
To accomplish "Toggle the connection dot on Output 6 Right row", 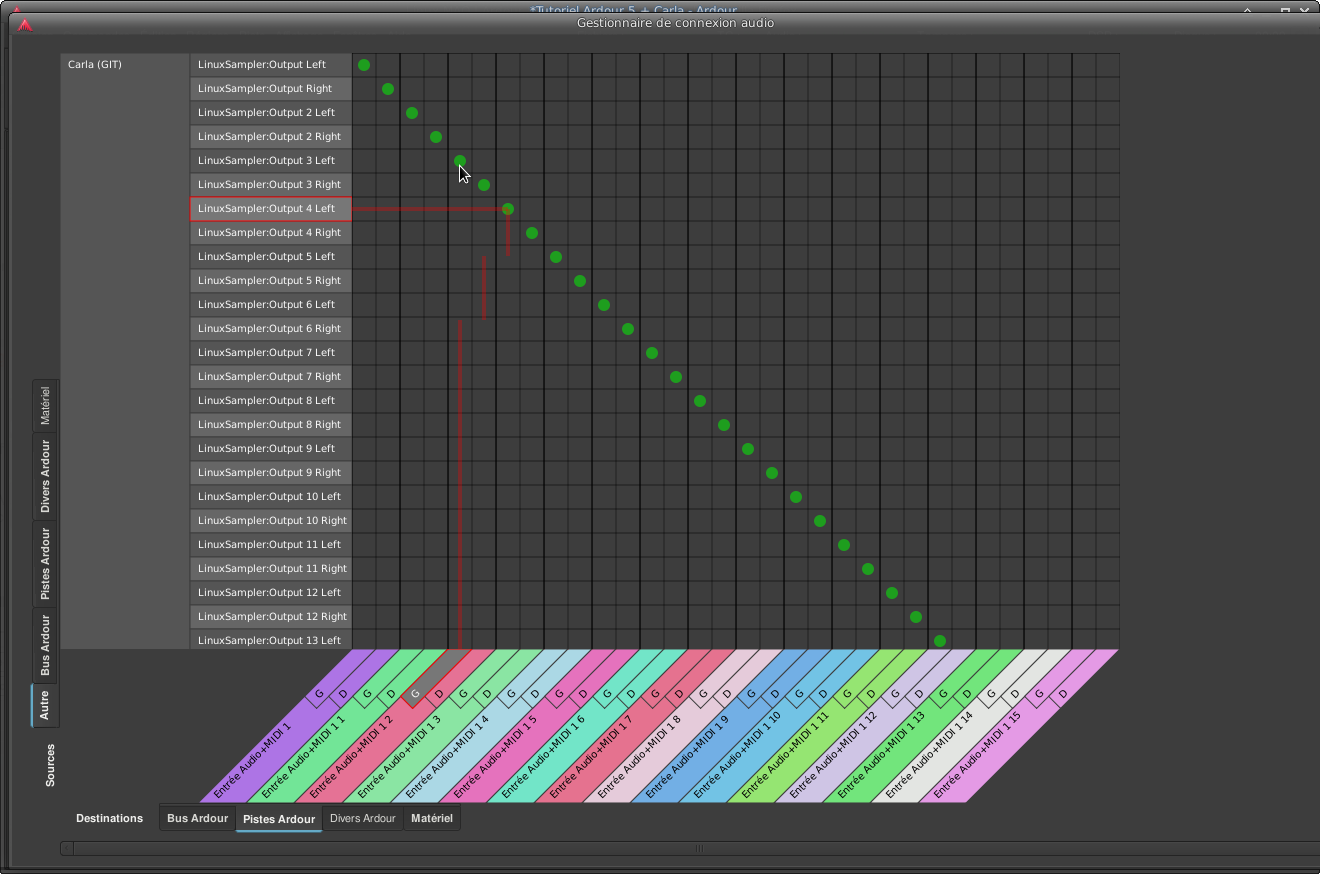I will coord(628,329).
